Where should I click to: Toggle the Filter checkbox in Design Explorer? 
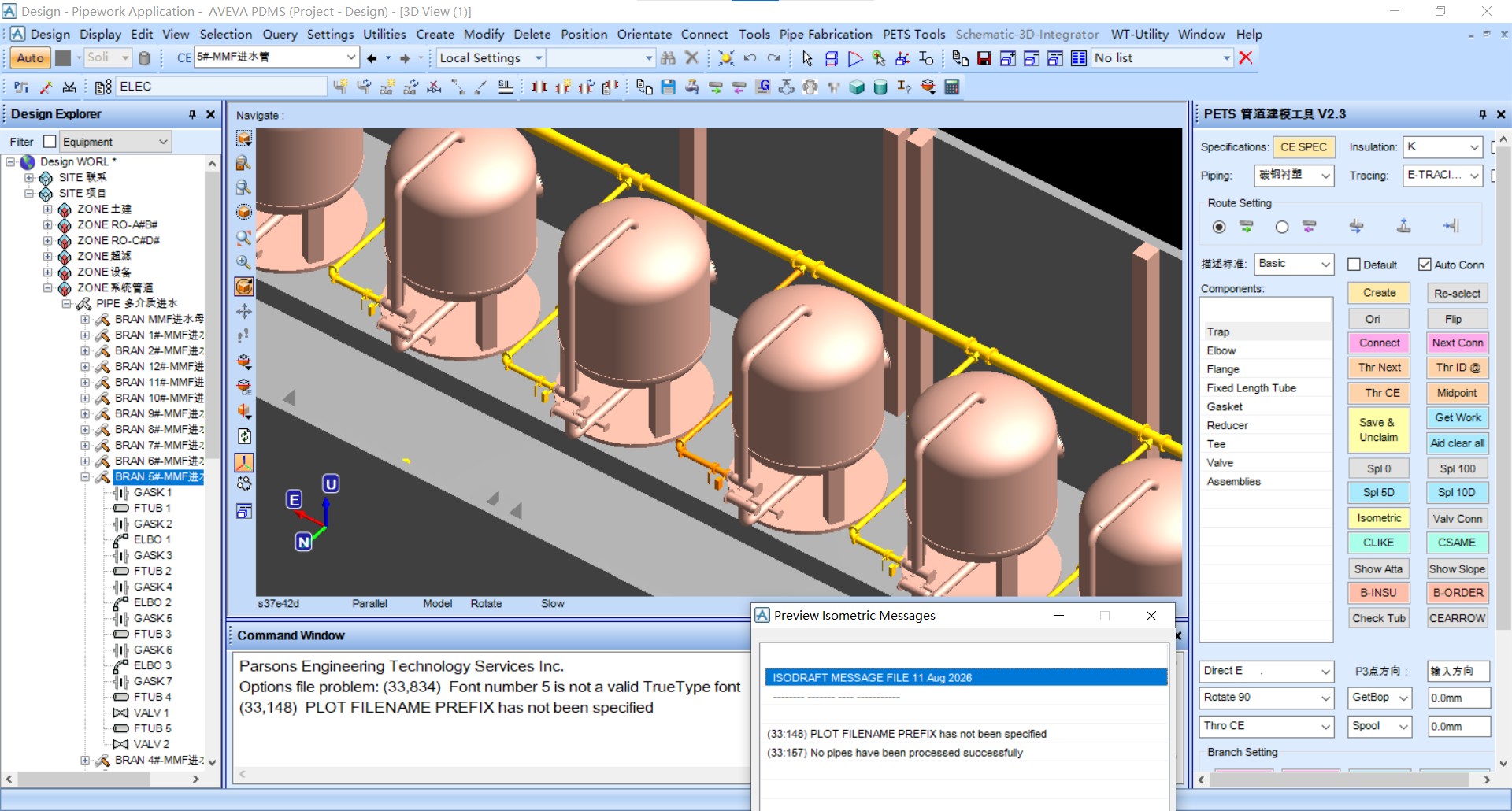click(x=50, y=142)
